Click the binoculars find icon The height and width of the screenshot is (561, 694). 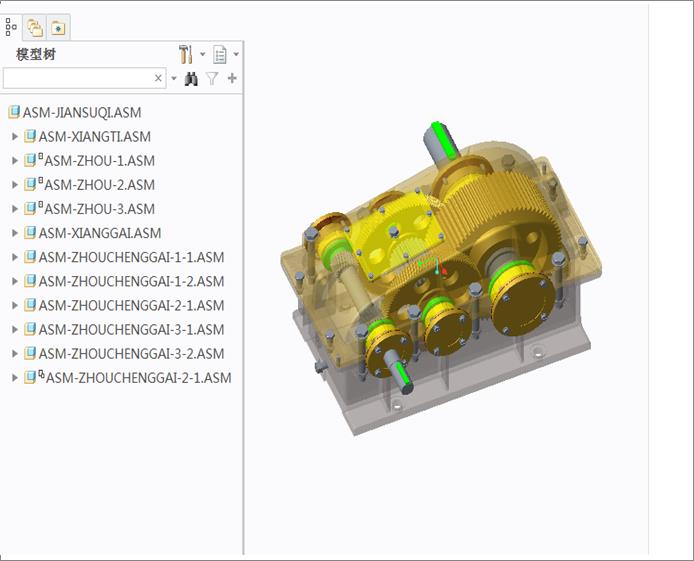pos(191,79)
